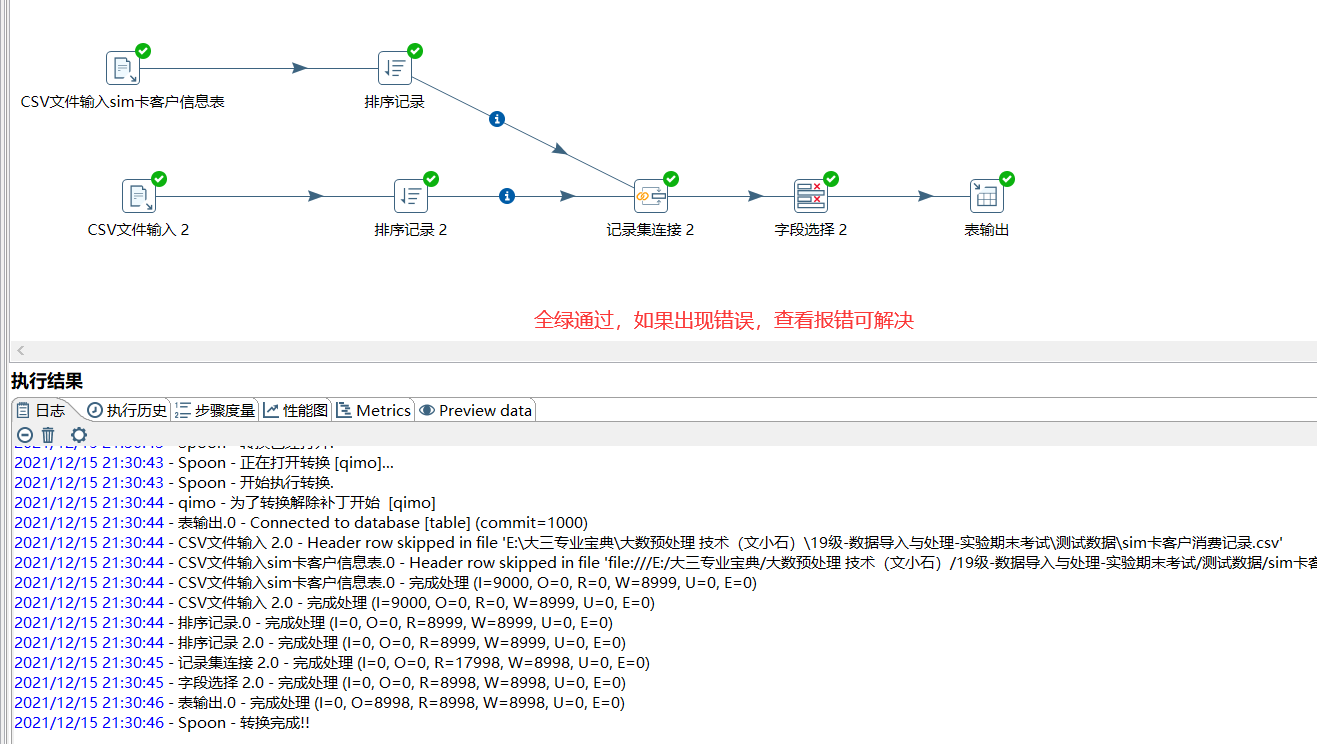
Task: Click log line 表输出.0 - 完成处理
Action: click(319, 703)
